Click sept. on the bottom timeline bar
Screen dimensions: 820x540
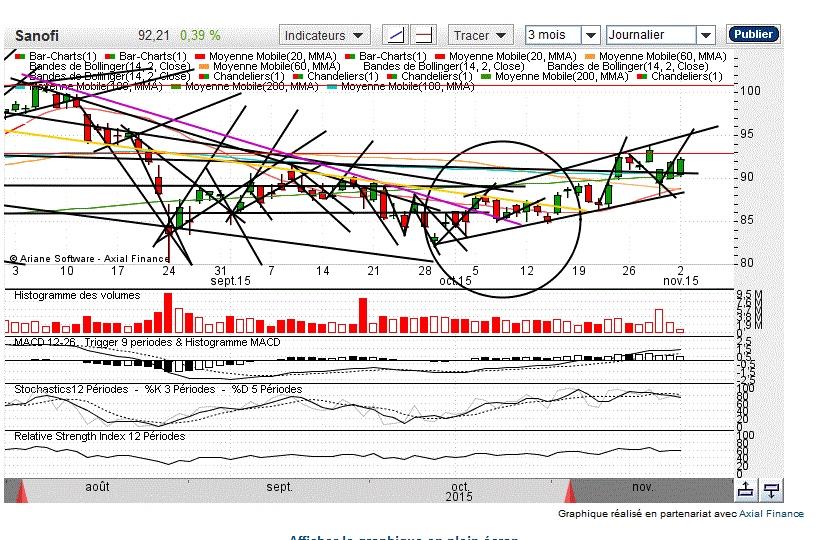click(x=279, y=487)
